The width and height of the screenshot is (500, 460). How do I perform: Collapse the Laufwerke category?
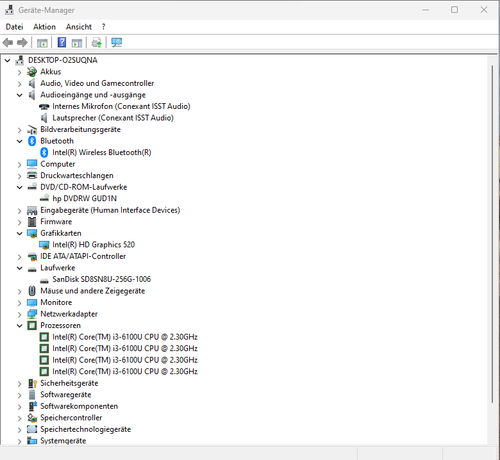point(20,268)
